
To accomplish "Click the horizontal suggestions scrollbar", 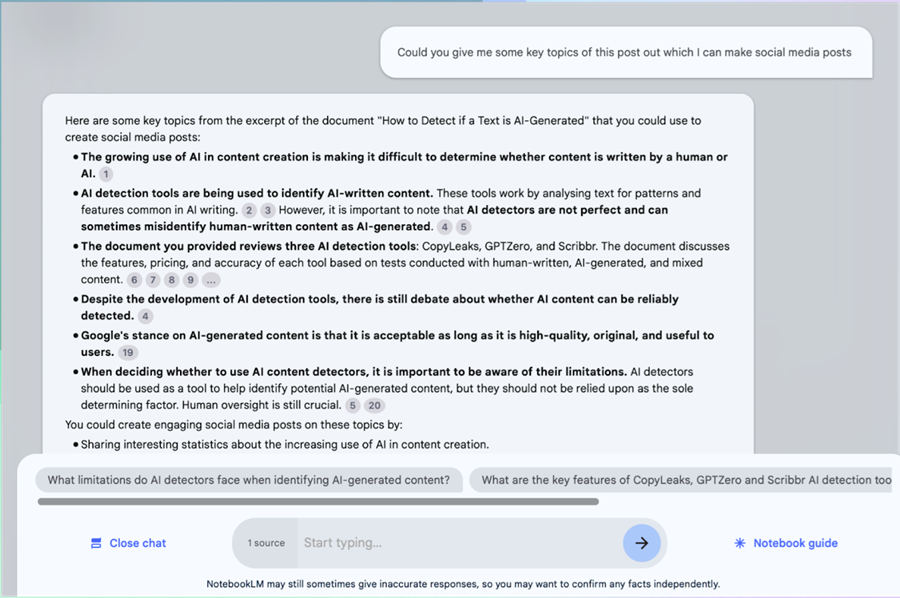I will coord(318,502).
